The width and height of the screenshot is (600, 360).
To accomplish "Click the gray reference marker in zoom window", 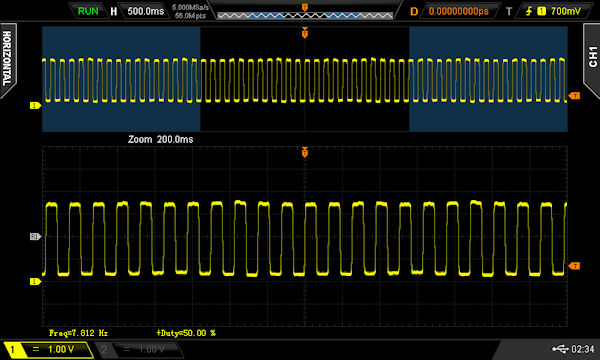I will (35, 237).
